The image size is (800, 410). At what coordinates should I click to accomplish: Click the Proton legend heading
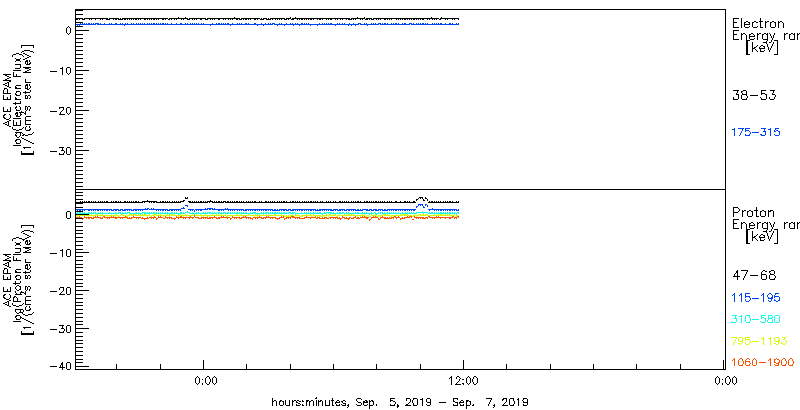click(753, 213)
